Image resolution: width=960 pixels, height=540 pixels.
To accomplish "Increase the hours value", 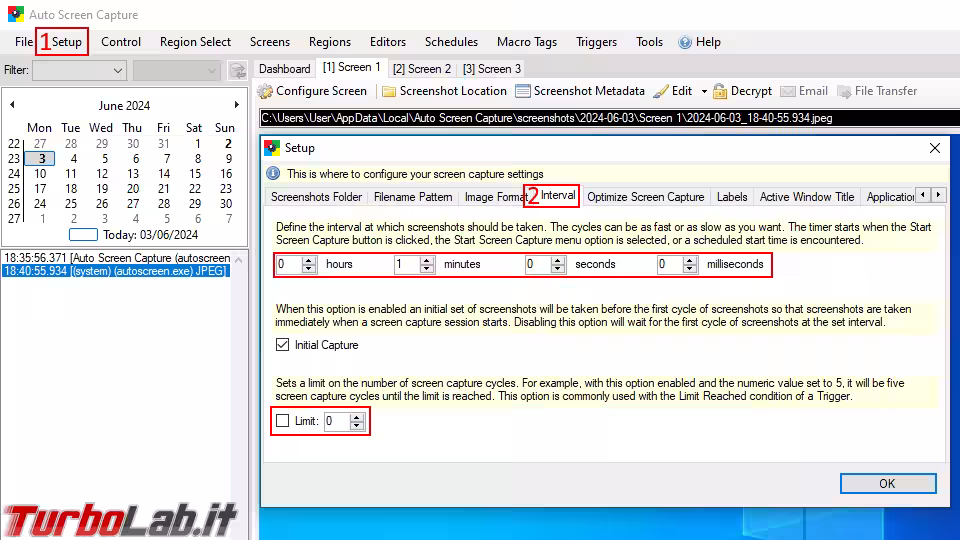I will [x=309, y=260].
